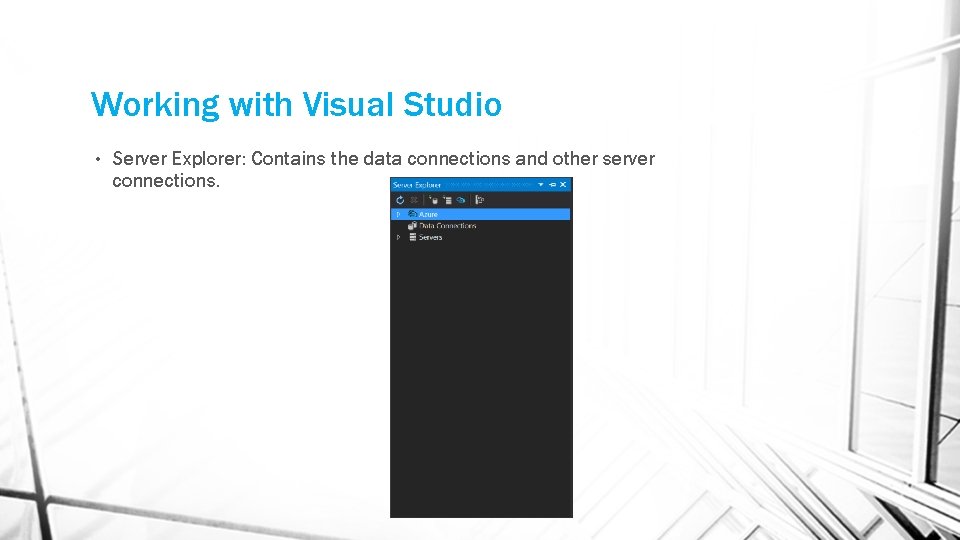Click the Refresh icon in Server Explorer
Screen dimensions: 960x540
400,200
